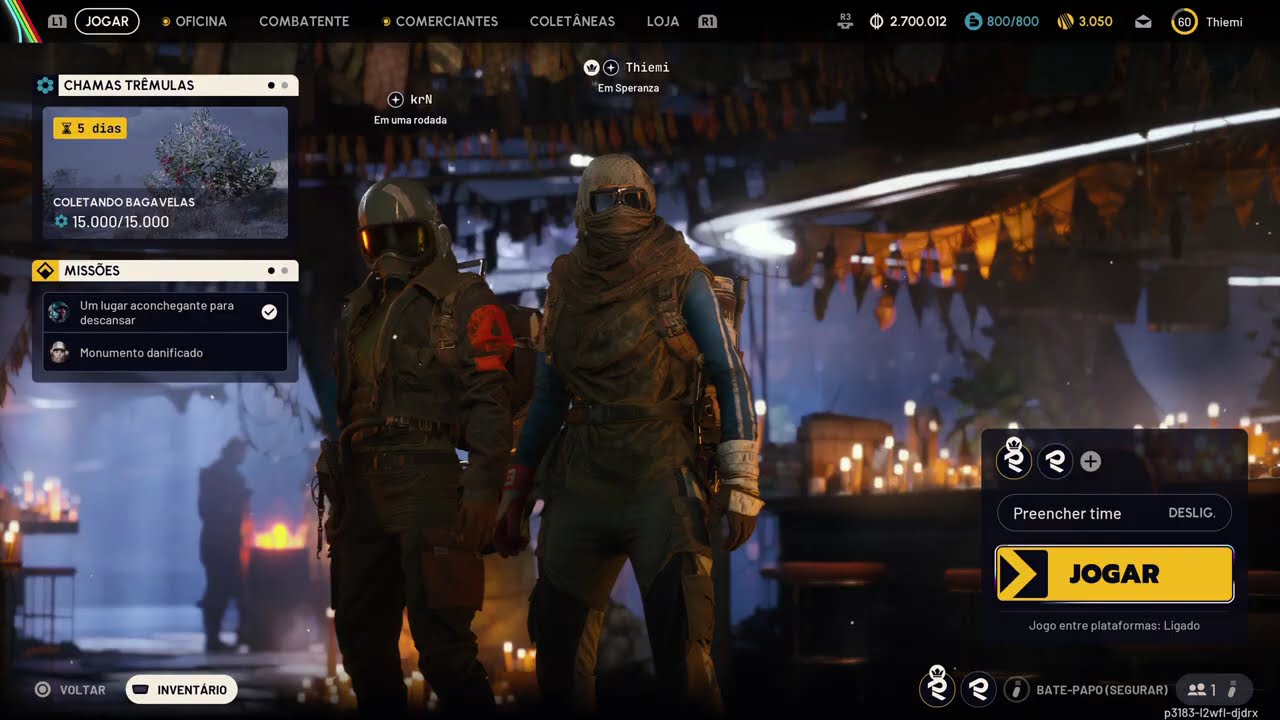Open the COLETÂNEAS tab
This screenshot has width=1280, height=720.
click(572, 21)
